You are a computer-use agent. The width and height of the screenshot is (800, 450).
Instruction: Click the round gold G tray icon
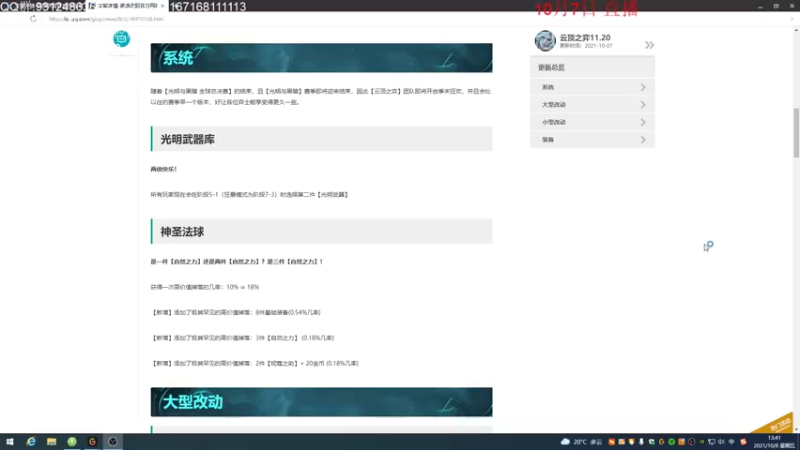662,442
